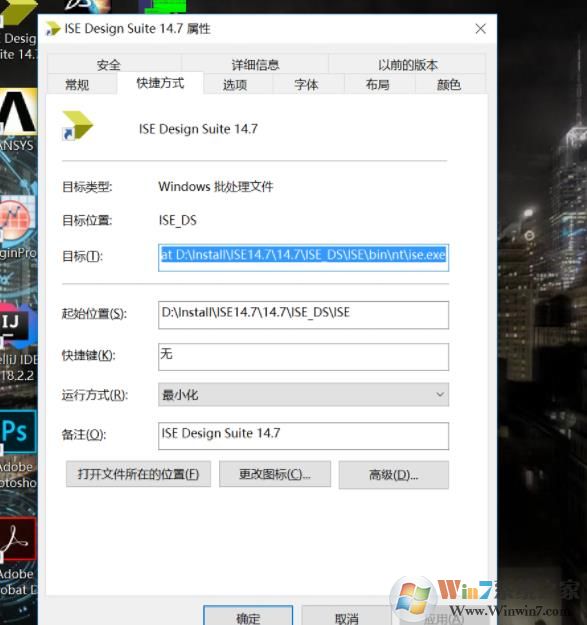
Task: Click the ISE_DS target location text
Action: point(178,220)
